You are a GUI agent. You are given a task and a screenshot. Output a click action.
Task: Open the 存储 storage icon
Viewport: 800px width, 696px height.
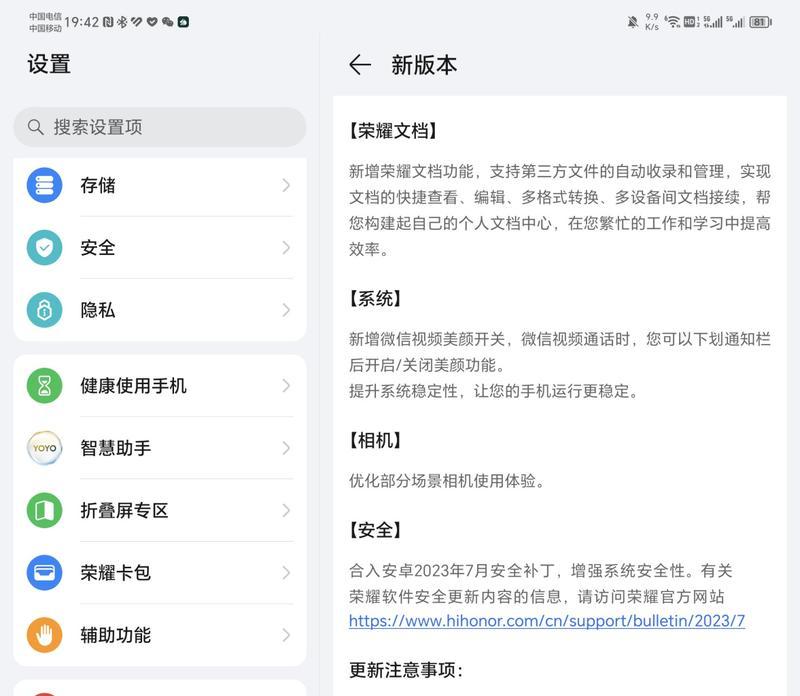[x=44, y=185]
